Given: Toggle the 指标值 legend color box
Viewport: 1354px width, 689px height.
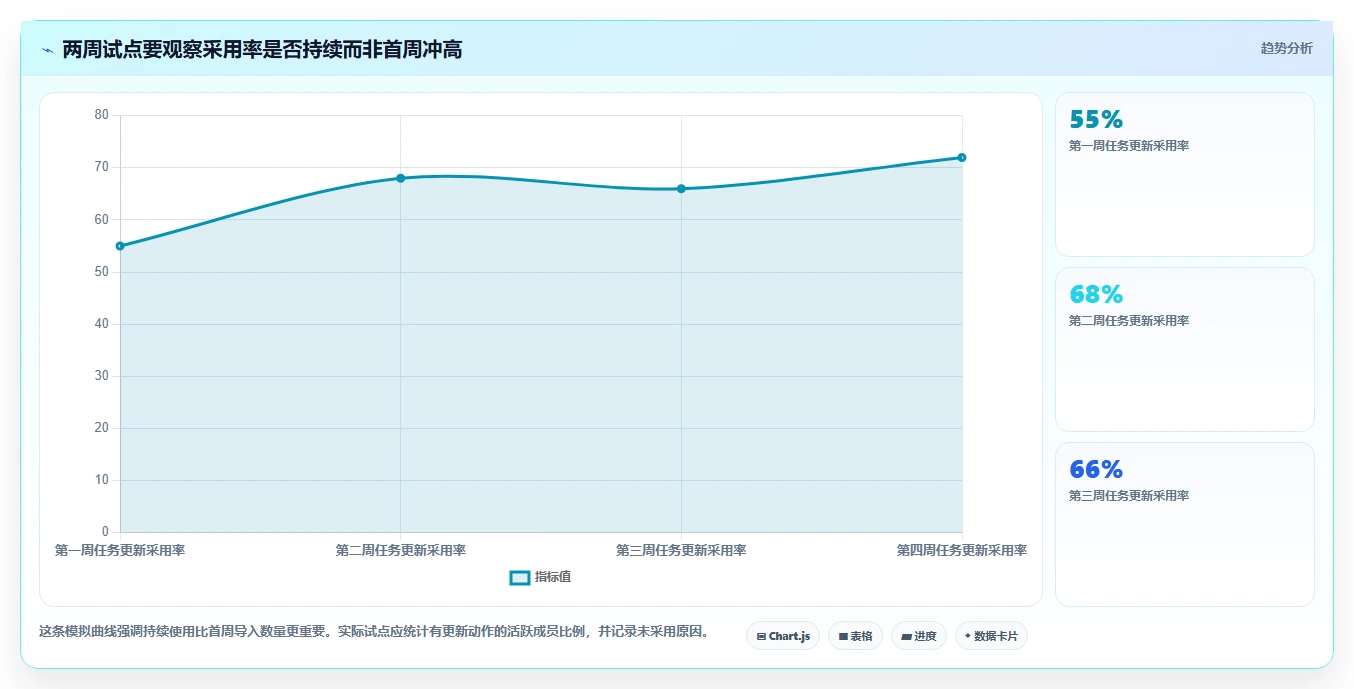Looking at the screenshot, I should click(520, 577).
